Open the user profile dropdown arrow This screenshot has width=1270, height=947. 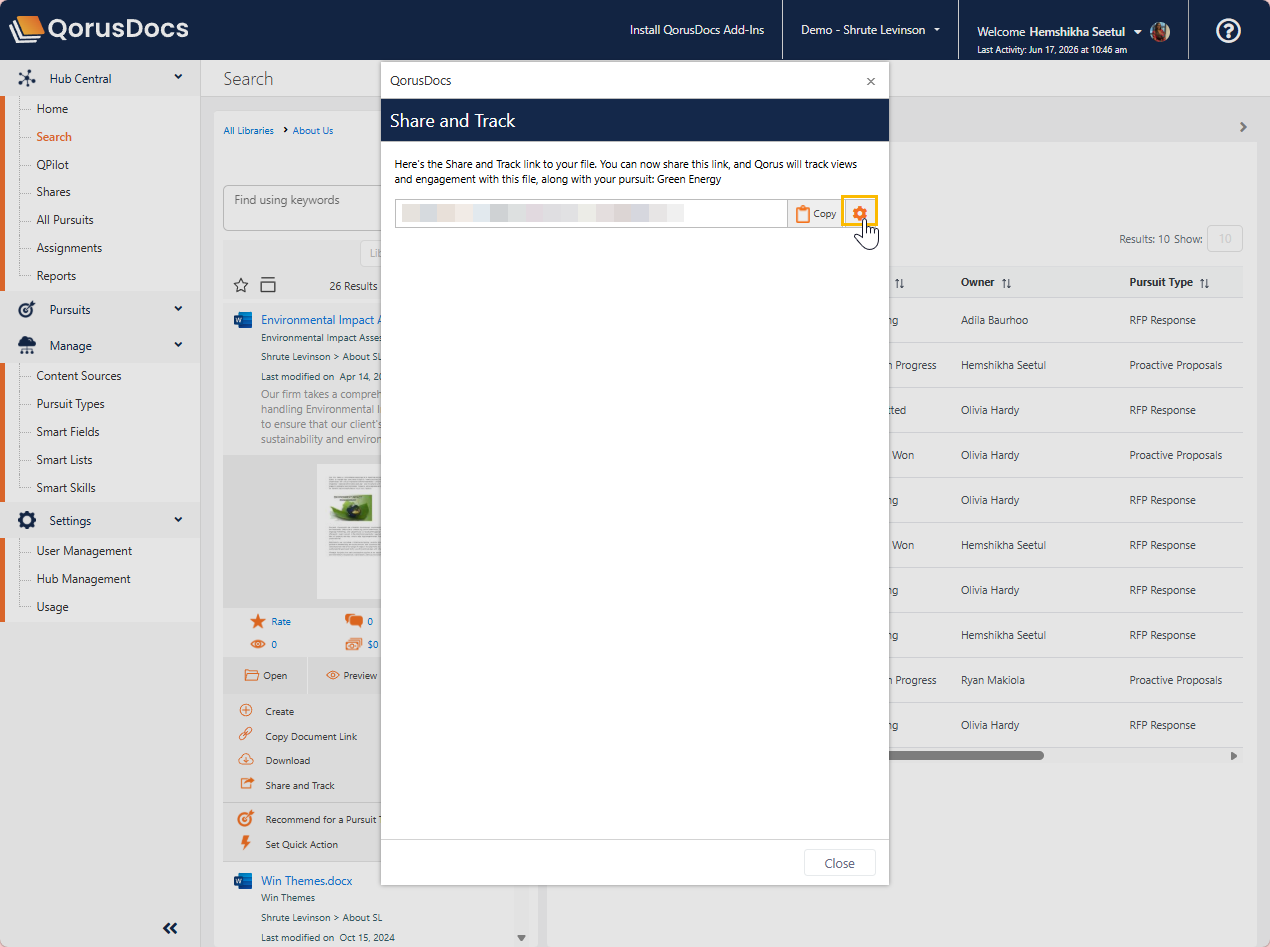click(x=1138, y=32)
